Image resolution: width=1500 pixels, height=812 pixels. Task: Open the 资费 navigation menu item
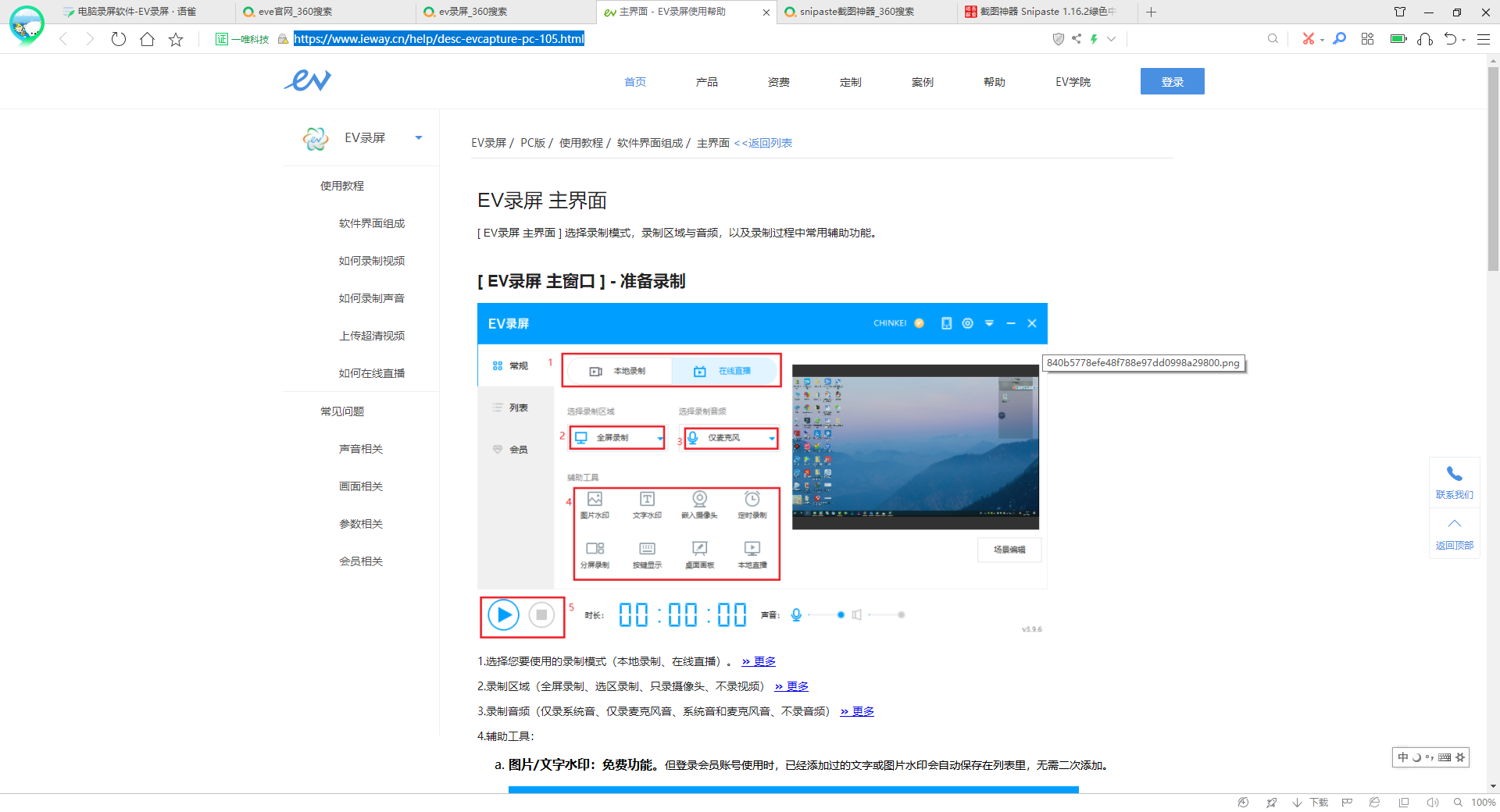click(778, 82)
